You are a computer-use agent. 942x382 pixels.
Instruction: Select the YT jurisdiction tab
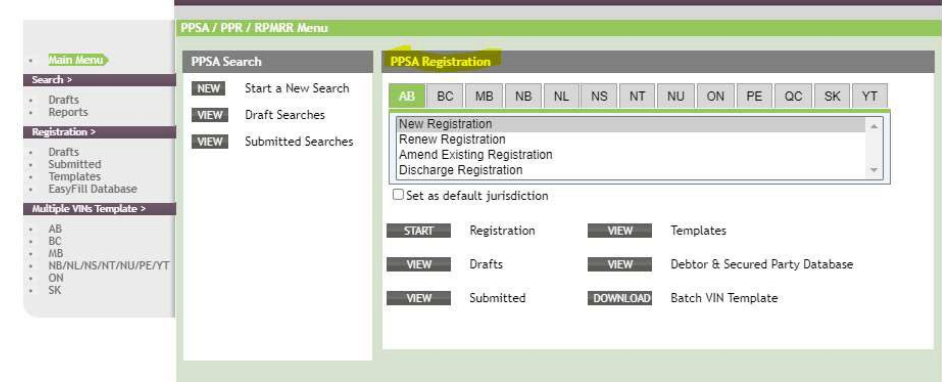pyautogui.click(x=869, y=96)
